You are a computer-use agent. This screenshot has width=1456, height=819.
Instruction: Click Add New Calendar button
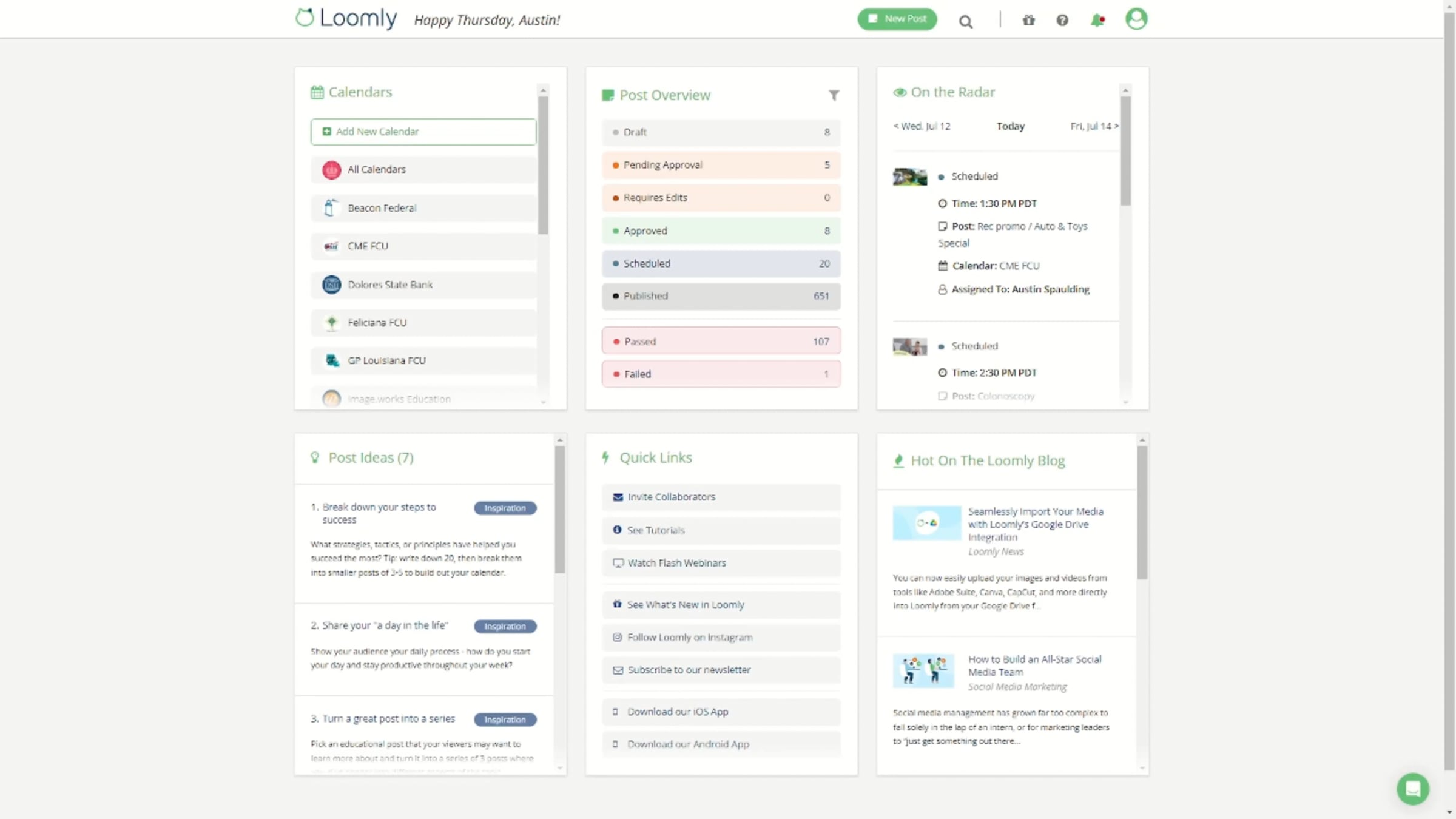pyautogui.click(x=423, y=132)
